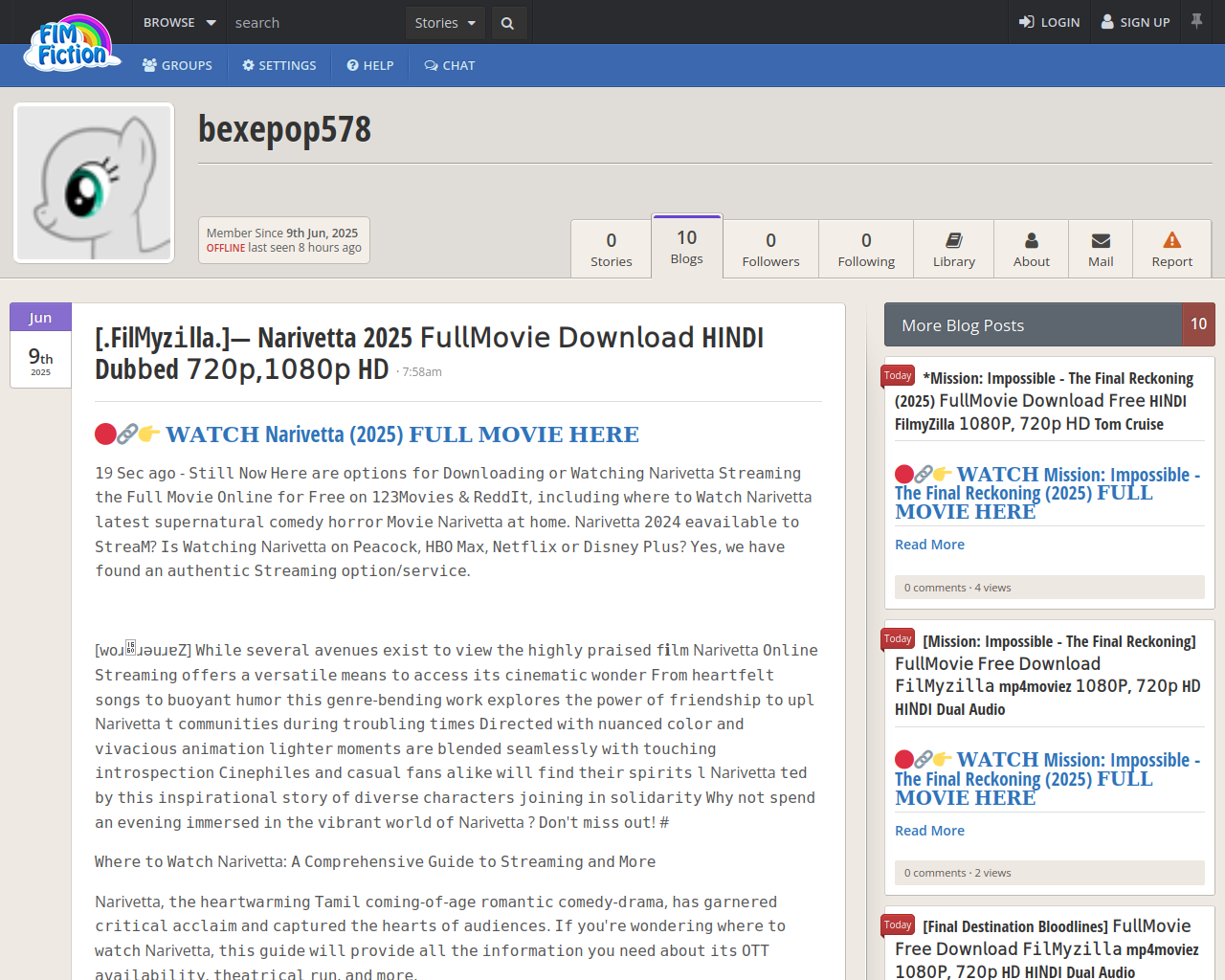Focus the search input field
1225x980 pixels.
(x=316, y=22)
